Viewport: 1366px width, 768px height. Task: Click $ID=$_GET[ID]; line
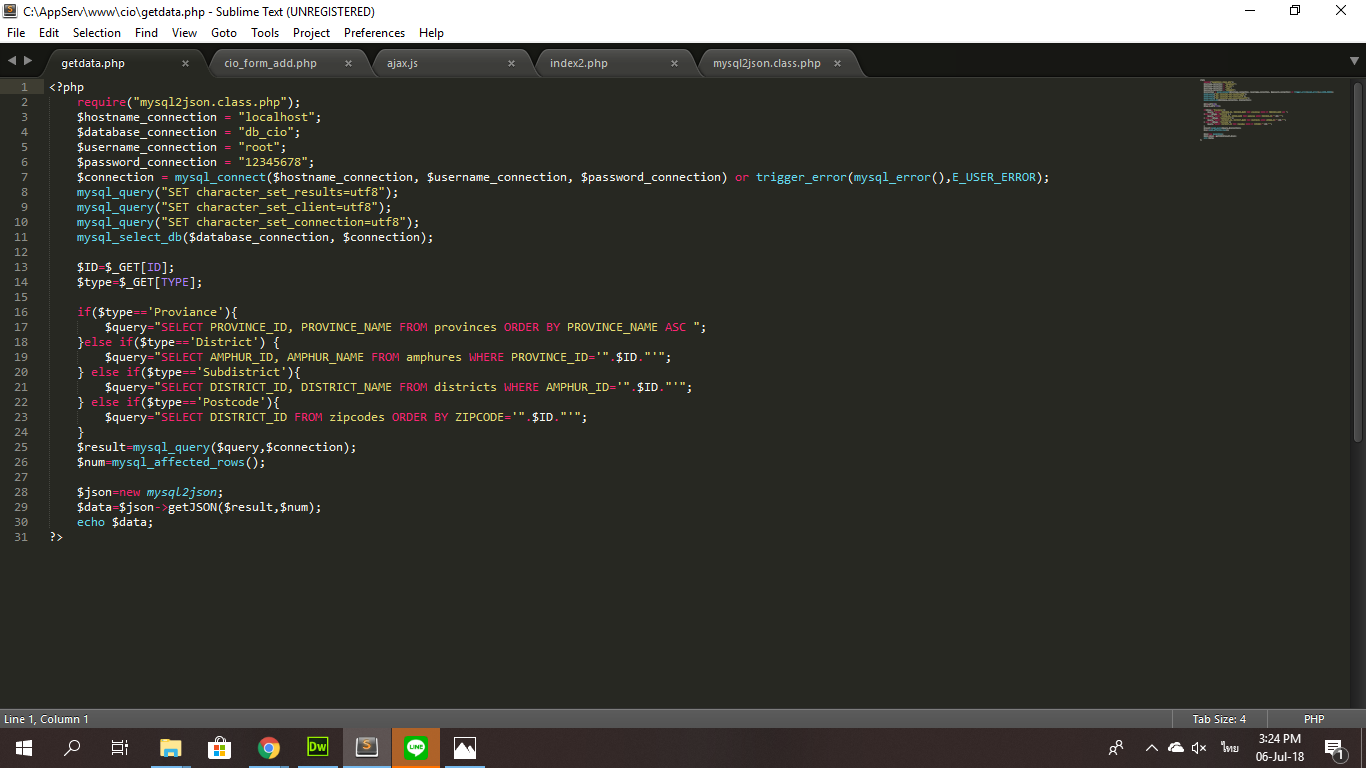click(126, 267)
